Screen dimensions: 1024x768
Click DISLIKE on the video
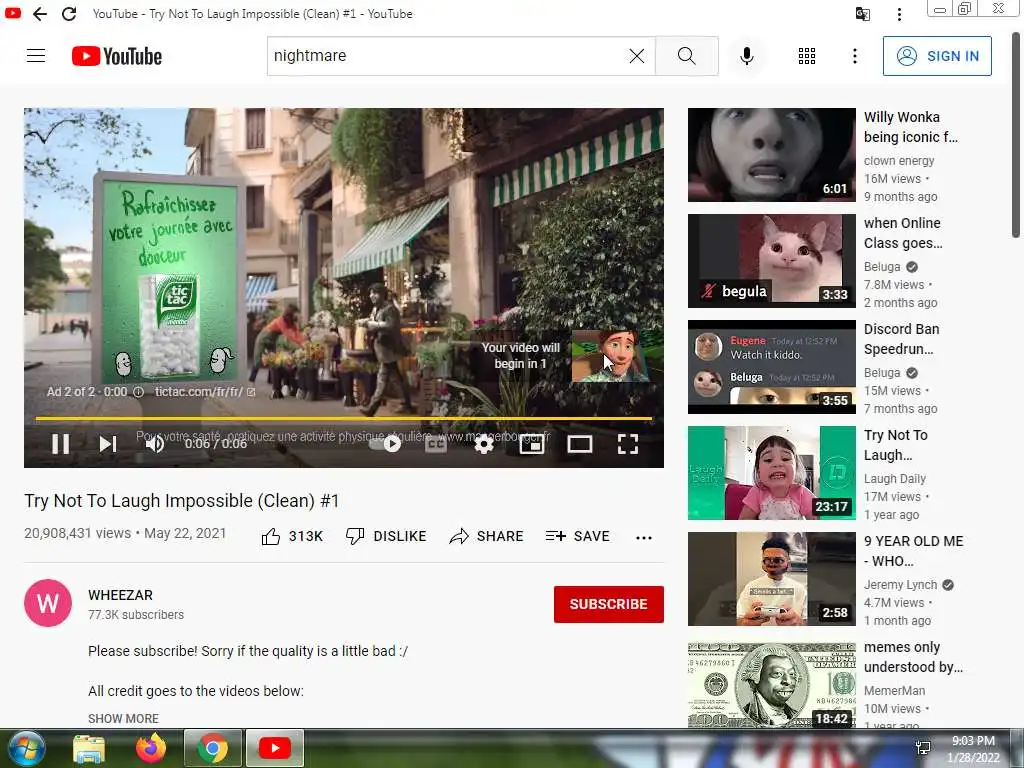point(386,537)
